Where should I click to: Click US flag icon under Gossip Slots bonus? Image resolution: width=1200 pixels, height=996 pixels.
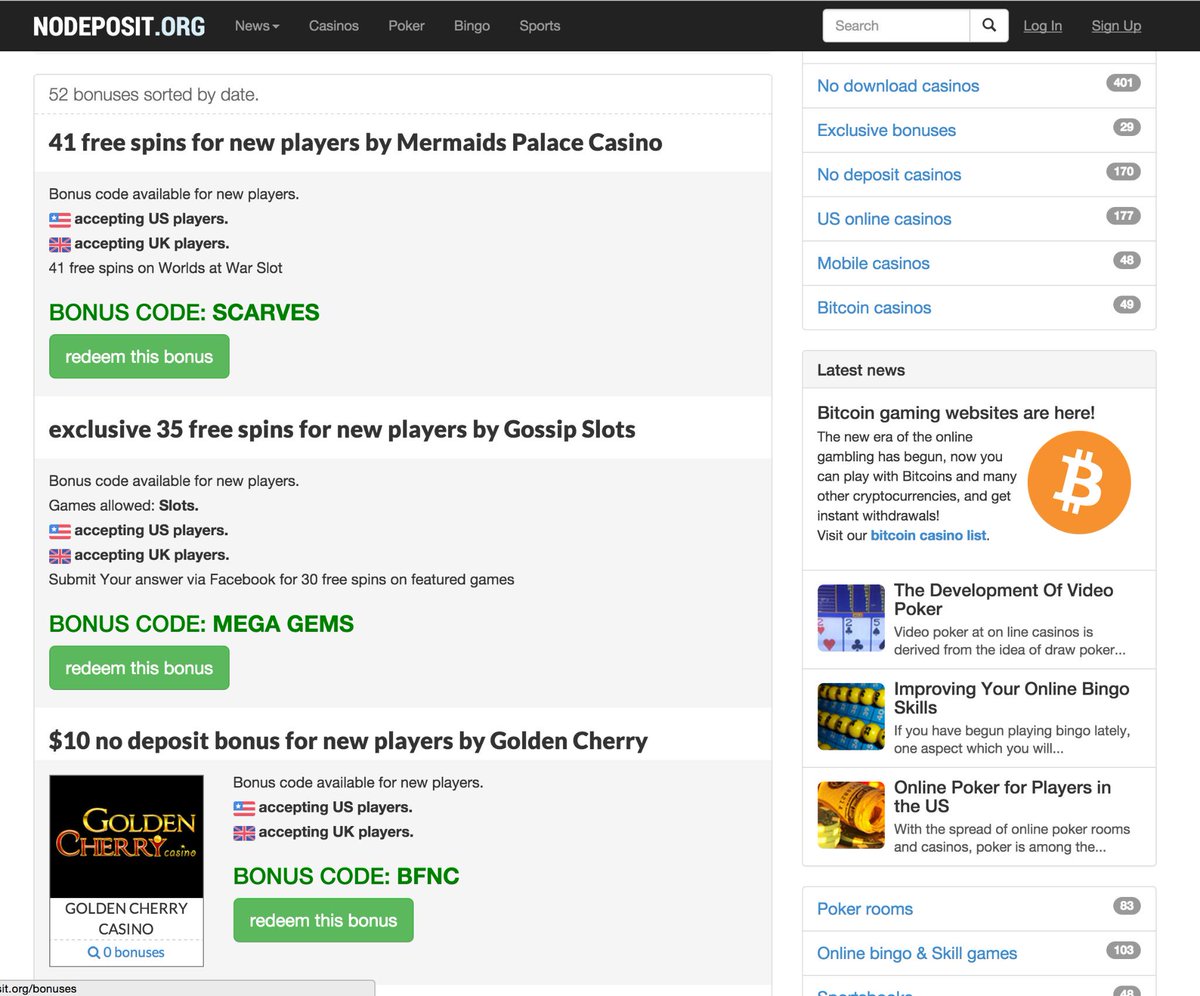click(60, 531)
